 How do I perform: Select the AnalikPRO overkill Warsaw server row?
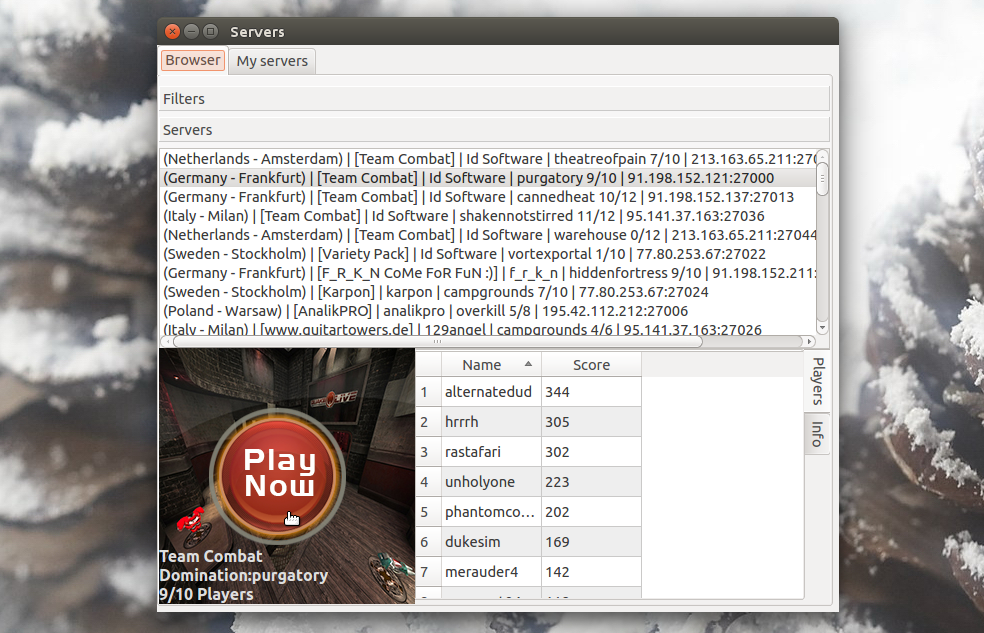[x=489, y=311]
